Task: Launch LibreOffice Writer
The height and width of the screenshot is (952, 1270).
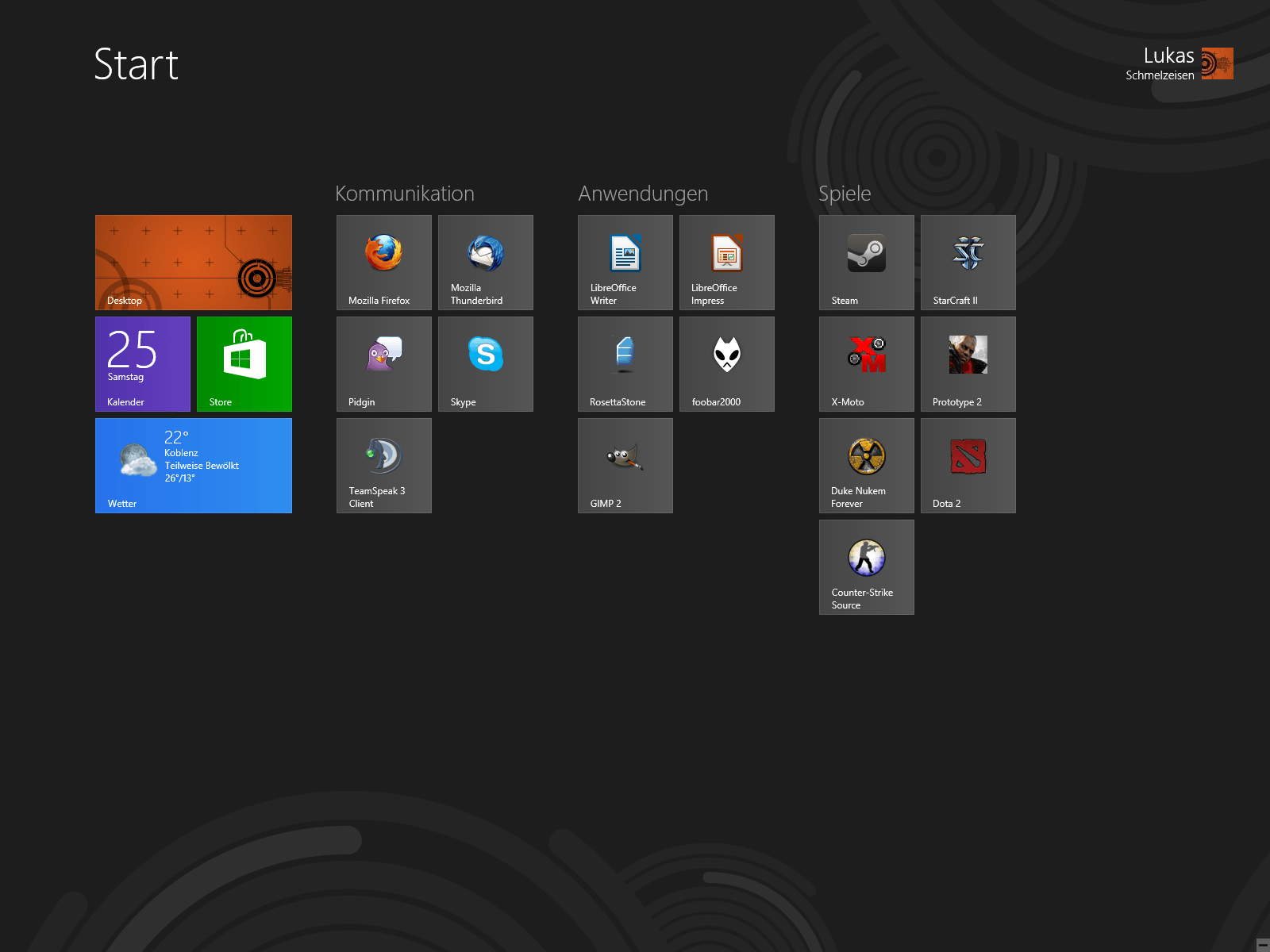Action: click(625, 262)
